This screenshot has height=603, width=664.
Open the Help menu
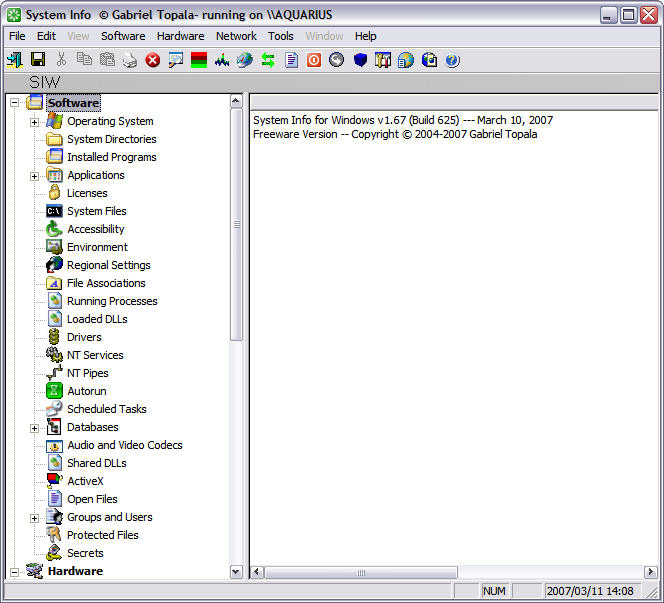pyautogui.click(x=365, y=36)
